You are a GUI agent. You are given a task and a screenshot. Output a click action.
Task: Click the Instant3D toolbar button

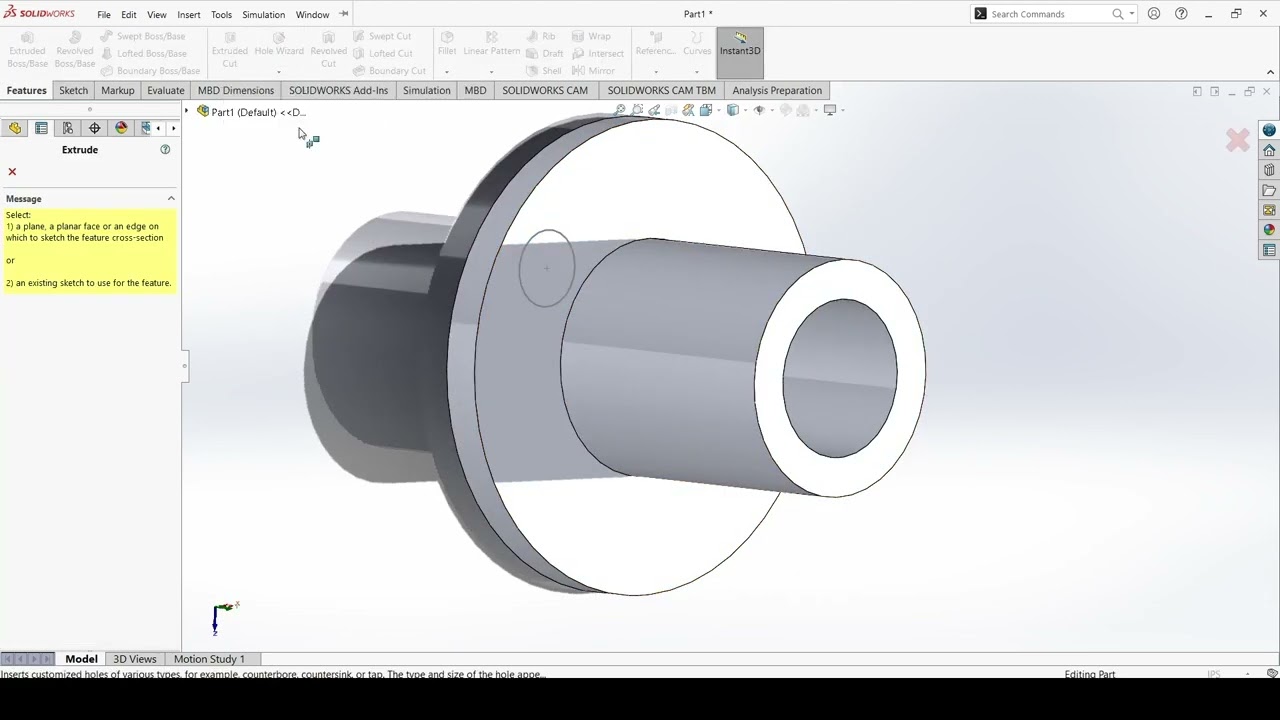740,43
